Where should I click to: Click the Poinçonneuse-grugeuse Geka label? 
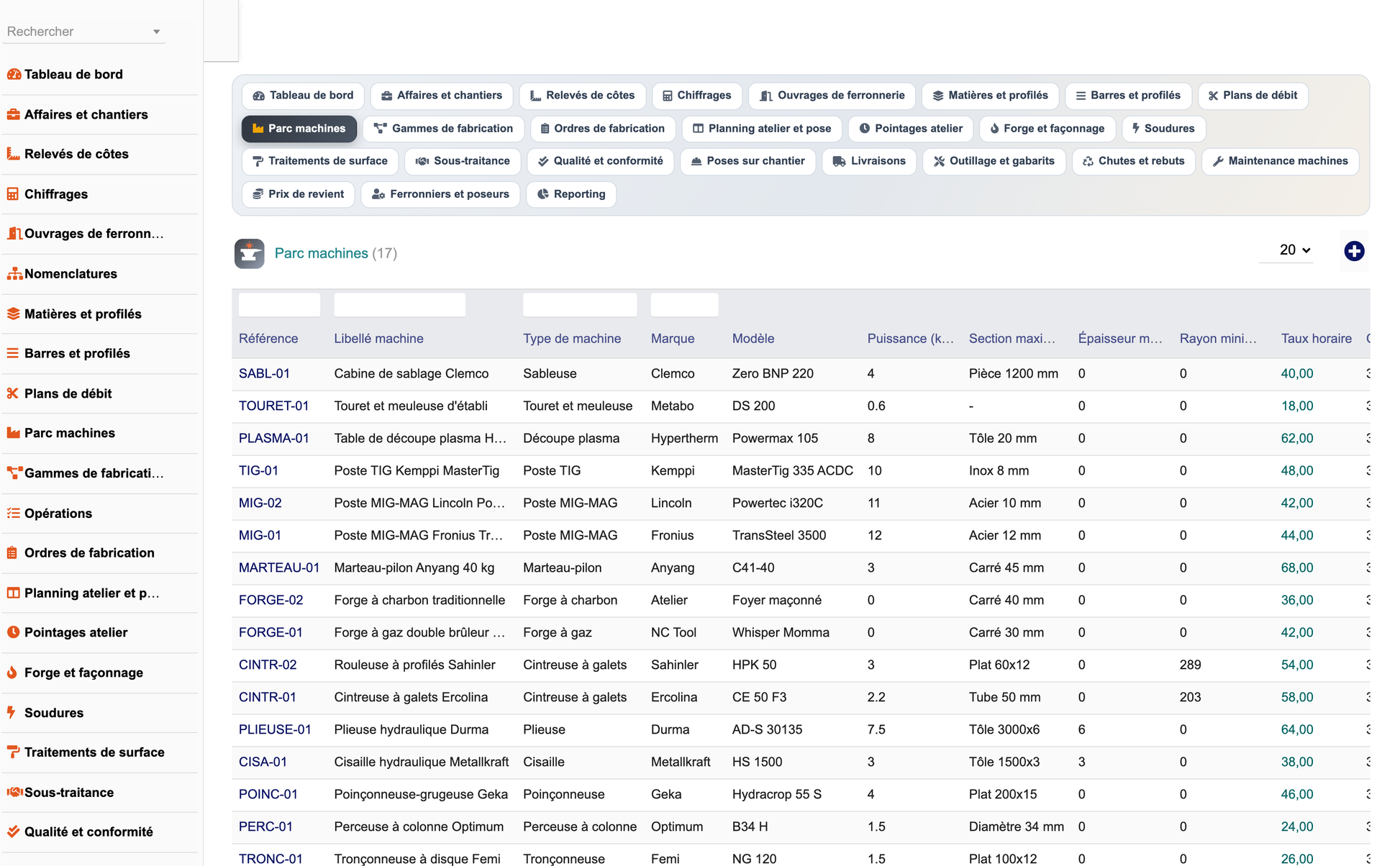421,794
